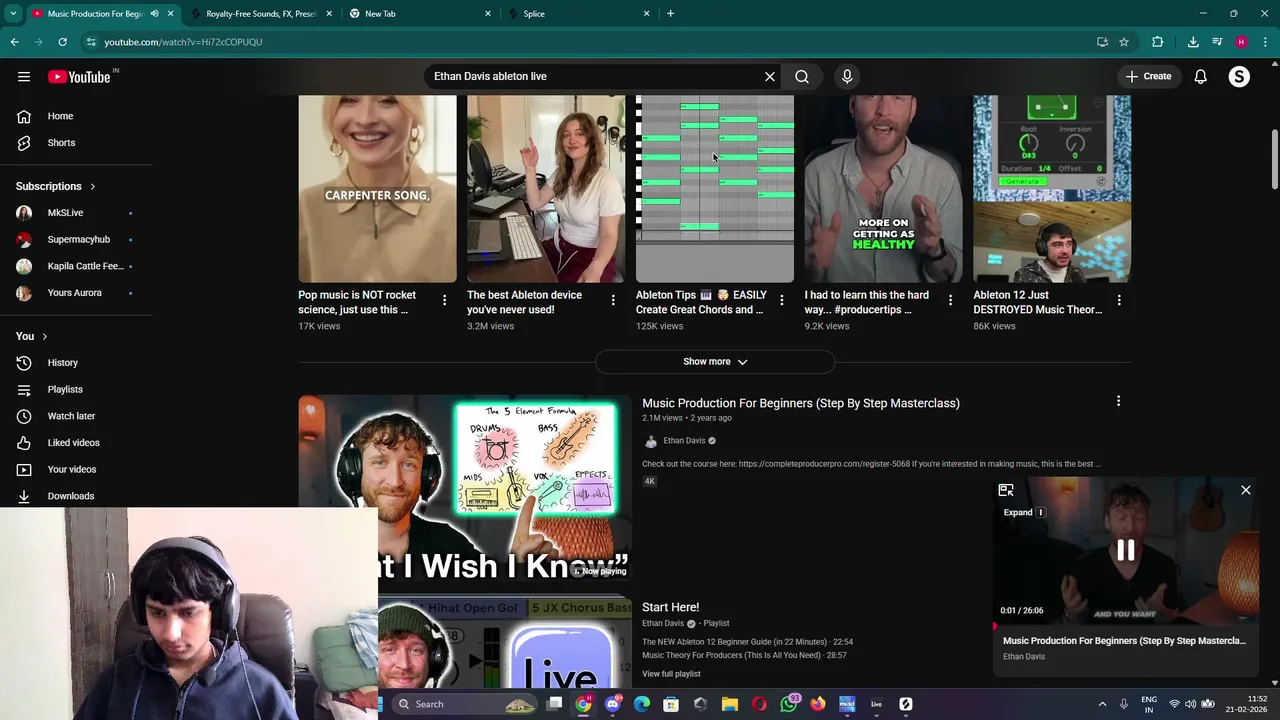Click View full playlist link
Viewport: 1280px width, 720px height.
click(x=671, y=674)
